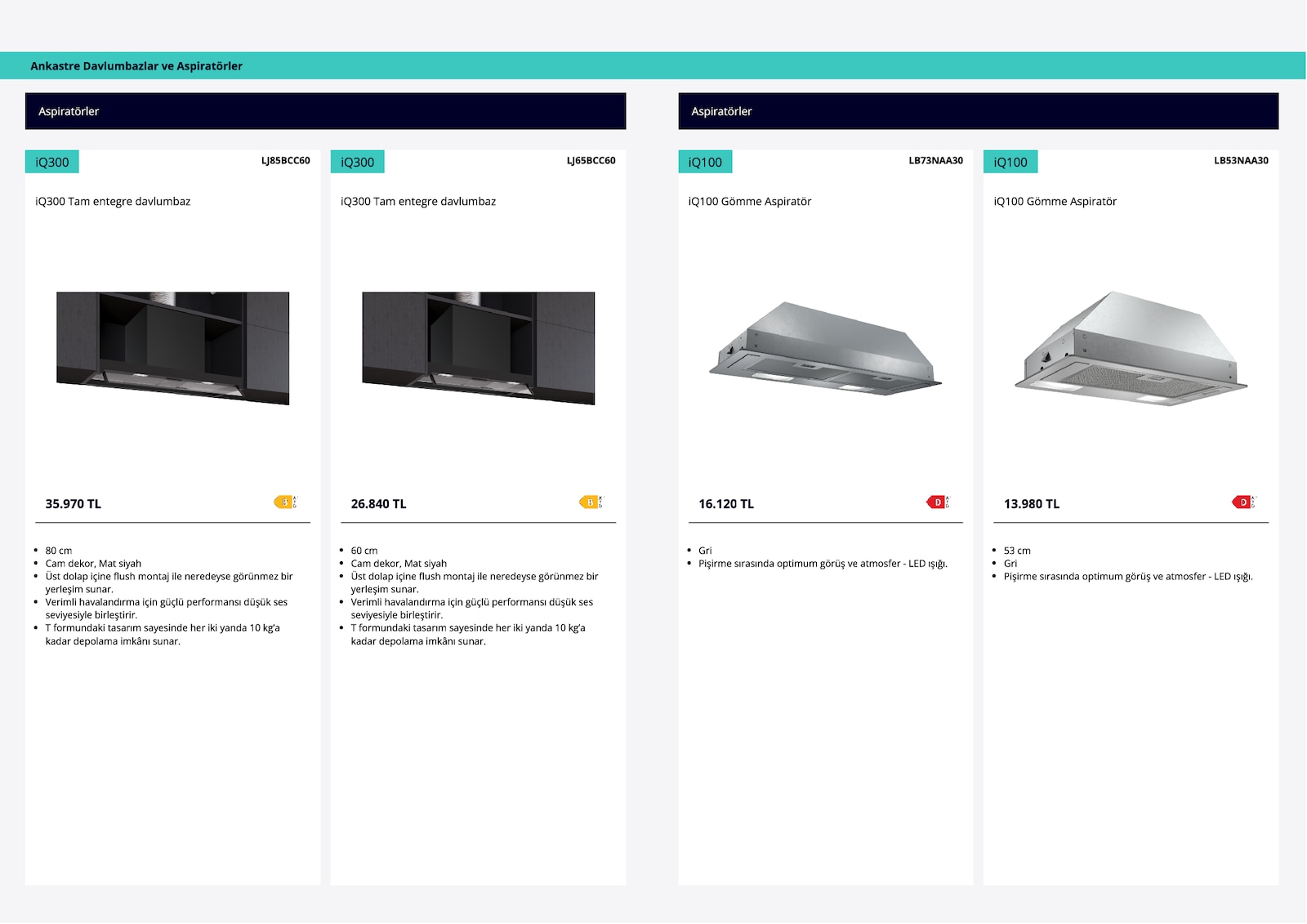Click the B energy label for LJ65BCC60

[591, 502]
